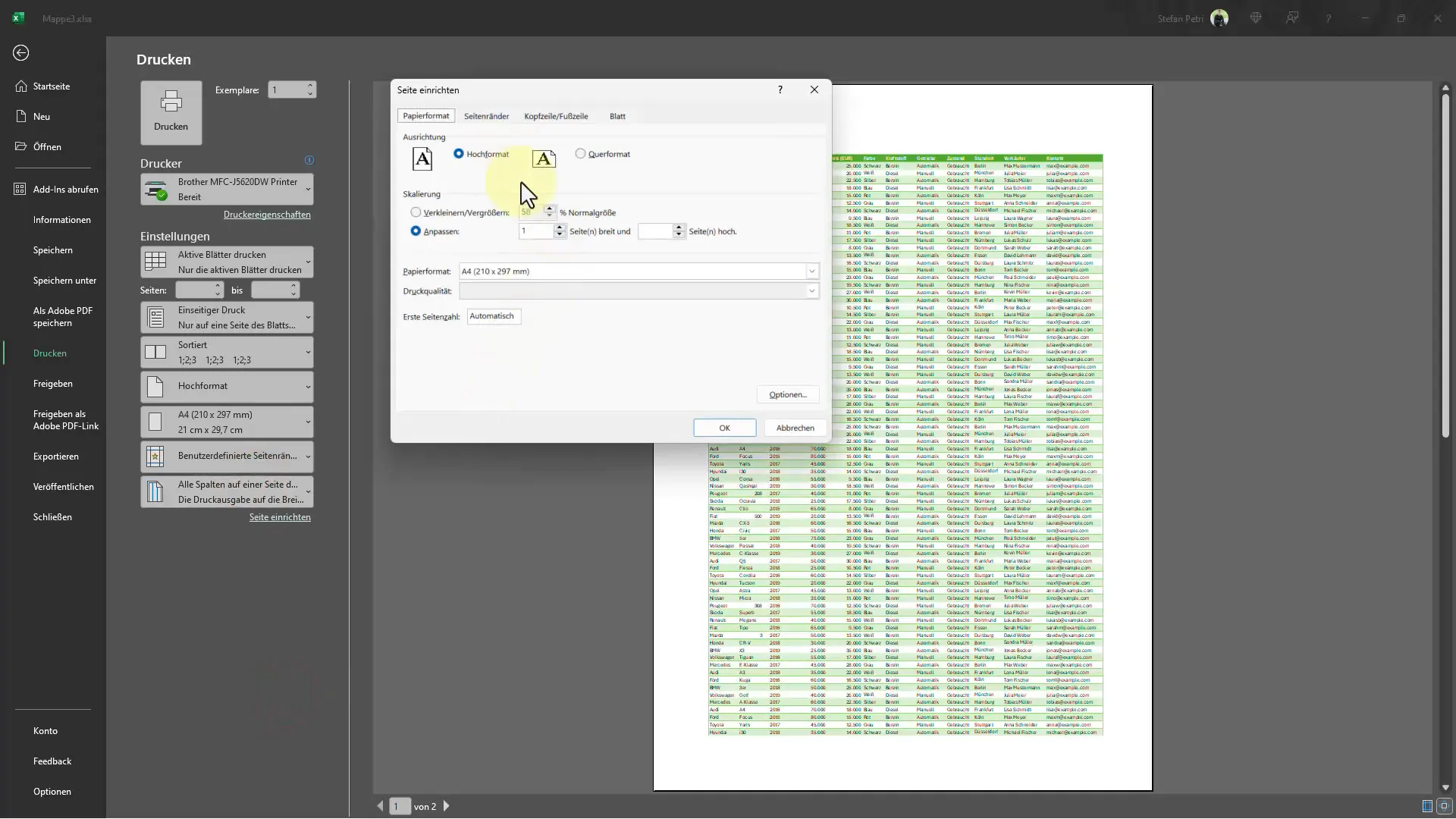Expand the Aktive Blätter drucken dropdown
Viewport: 1456px width, 819px height.
click(227, 262)
